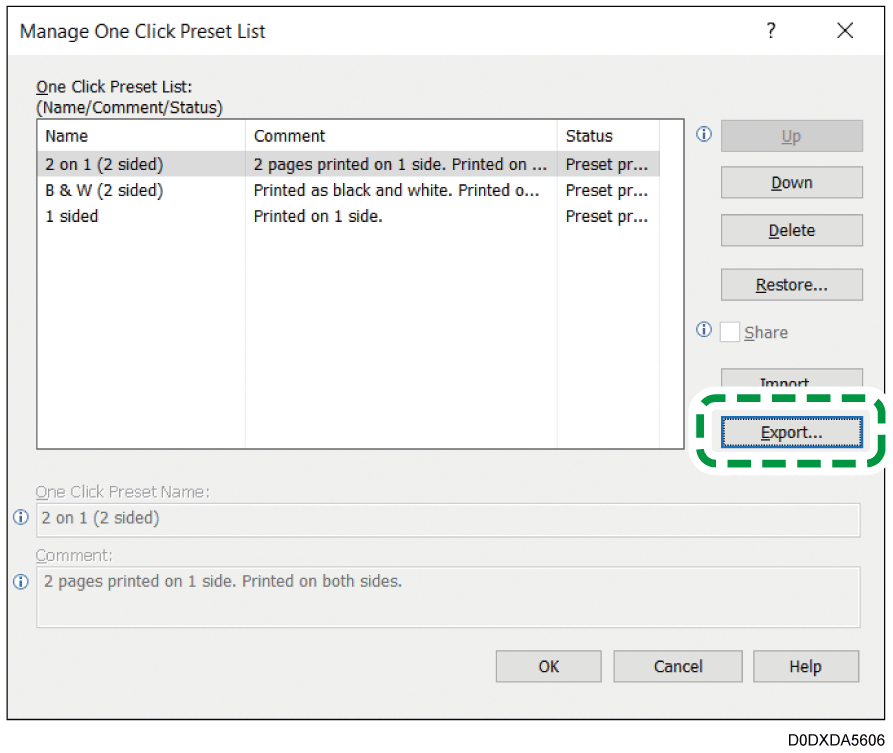
Task: Delete the selected preset
Action: point(791,230)
